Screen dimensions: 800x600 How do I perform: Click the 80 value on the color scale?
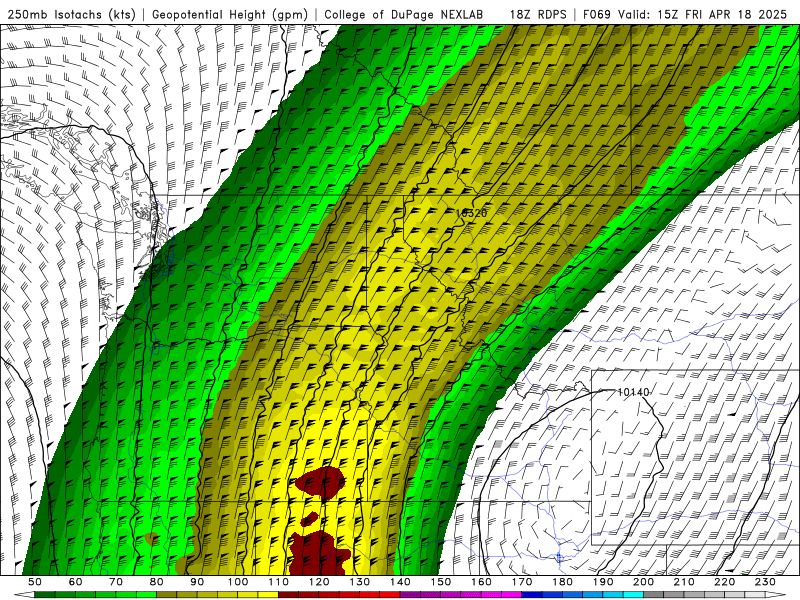click(x=157, y=582)
